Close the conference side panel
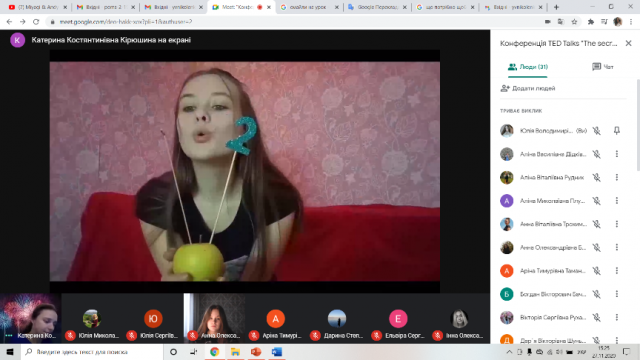Viewport: 640px width, 360px height. (628, 43)
